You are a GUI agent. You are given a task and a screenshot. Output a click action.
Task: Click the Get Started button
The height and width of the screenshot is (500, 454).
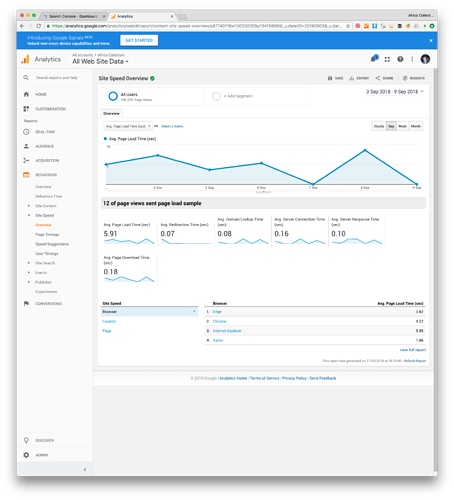pyautogui.click(x=139, y=40)
